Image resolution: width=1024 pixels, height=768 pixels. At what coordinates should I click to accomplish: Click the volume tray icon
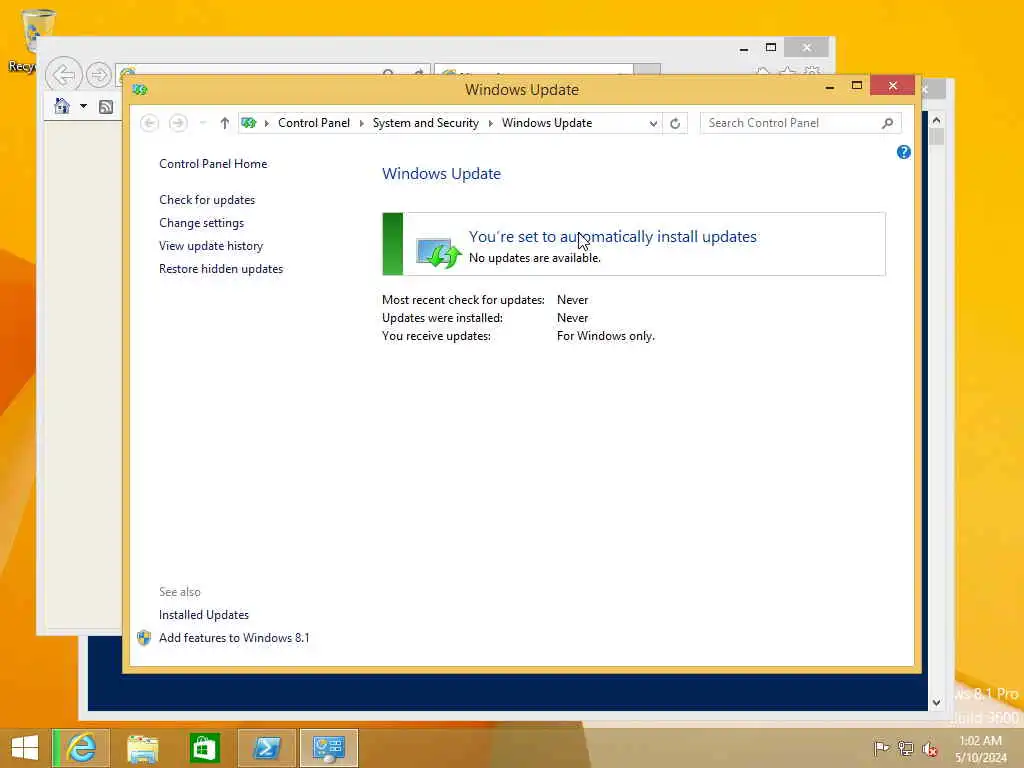[930, 749]
